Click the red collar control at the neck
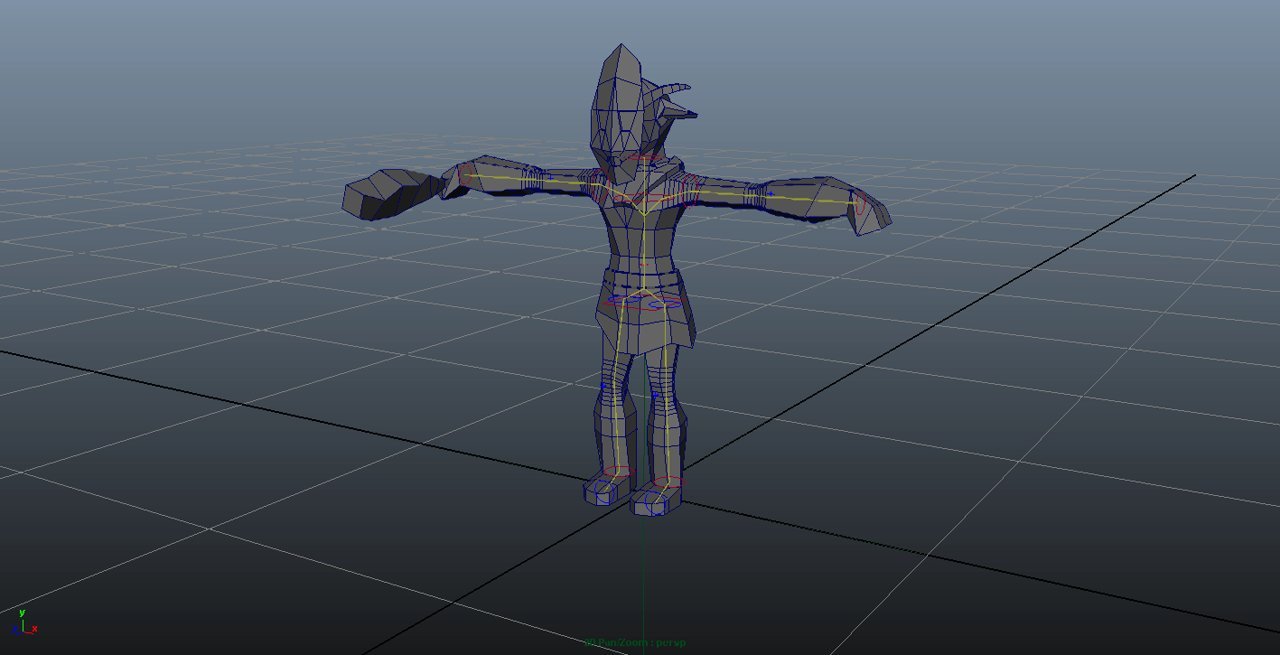Screen dimensions: 1280x655 (645, 157)
